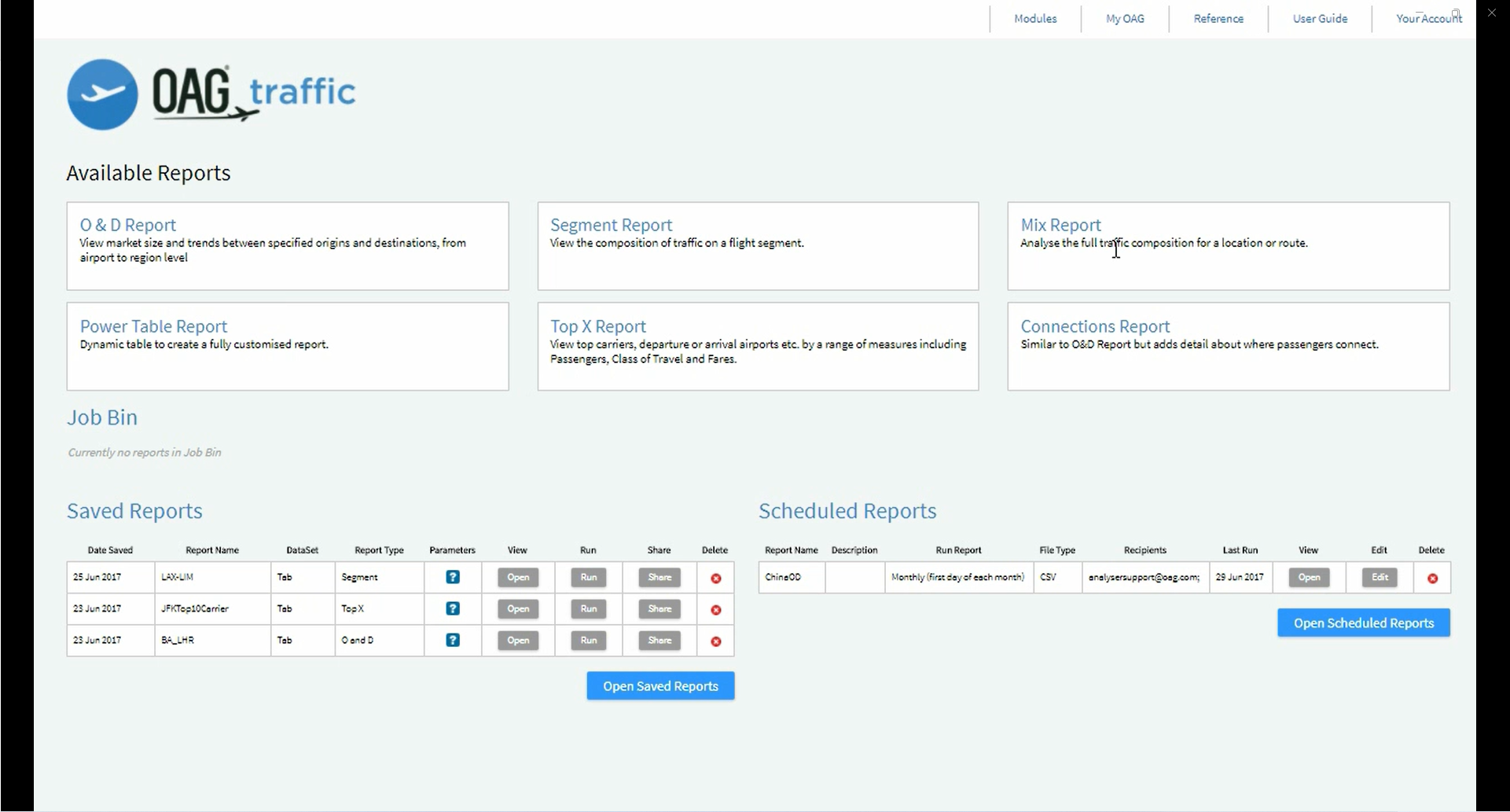
Task: Share the BA_LHR saved report
Action: (659, 641)
